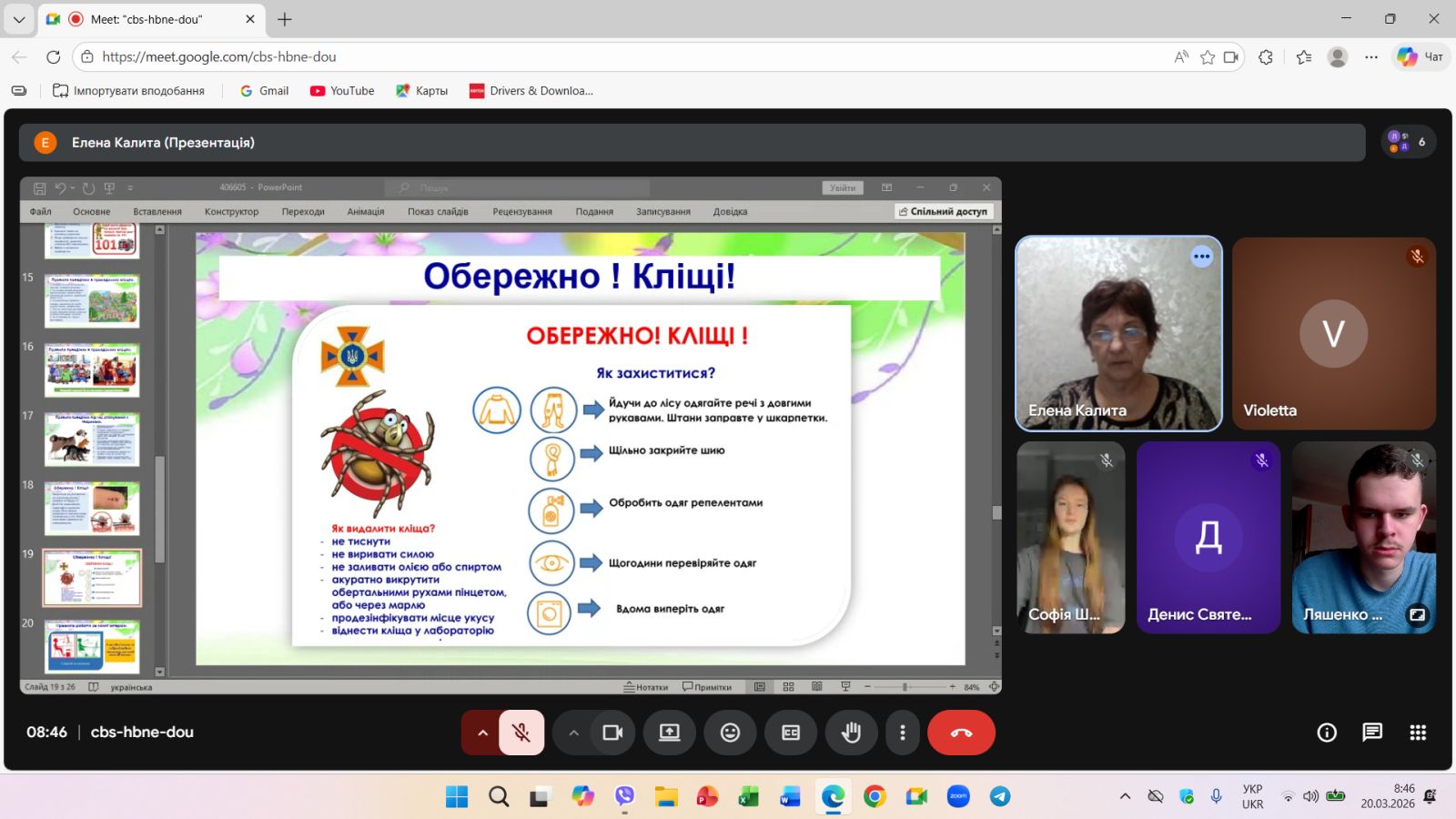Click the Meet chat messages icon
This screenshot has height=819, width=1456.
pos(1372,733)
